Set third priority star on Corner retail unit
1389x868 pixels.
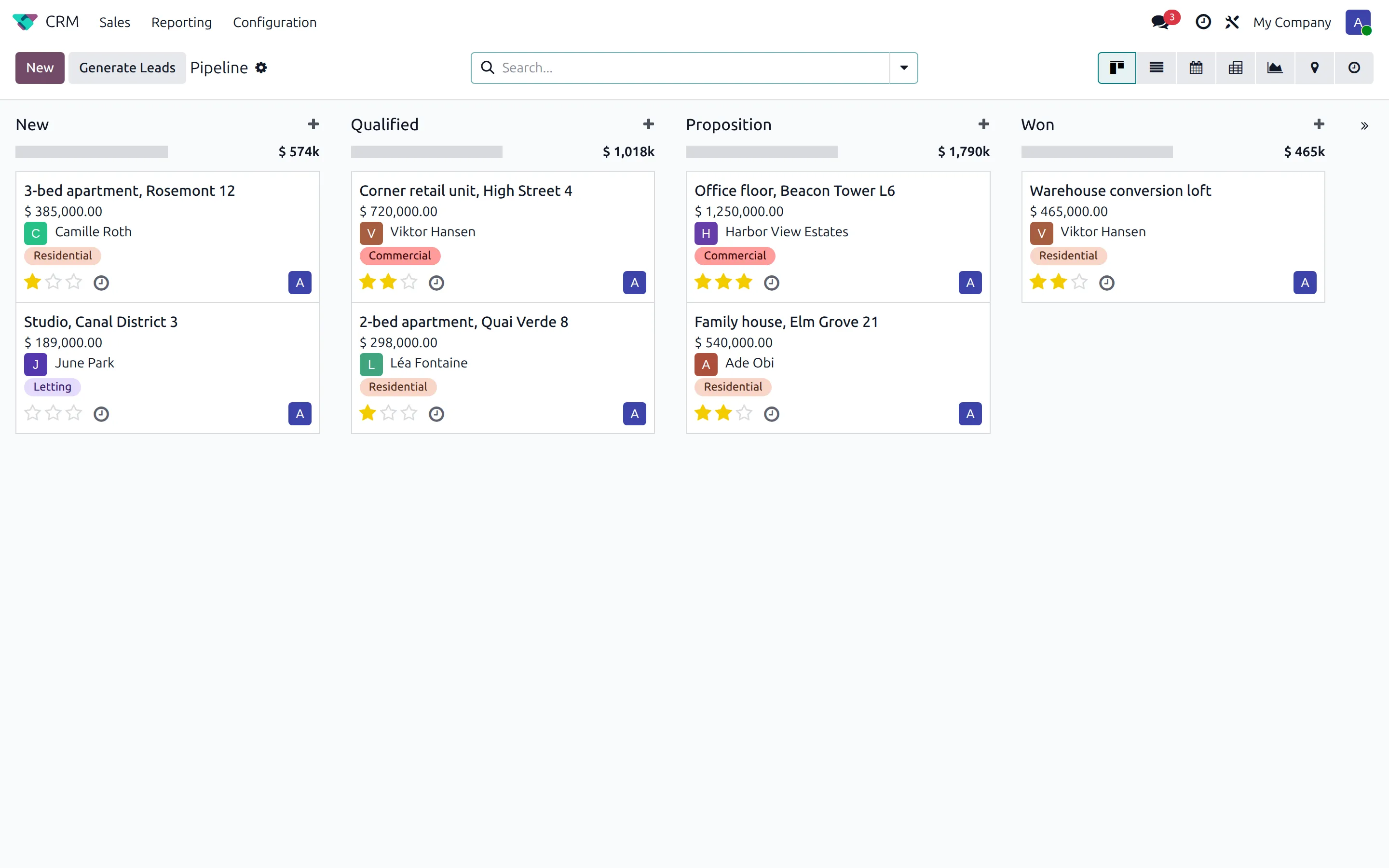pos(409,282)
